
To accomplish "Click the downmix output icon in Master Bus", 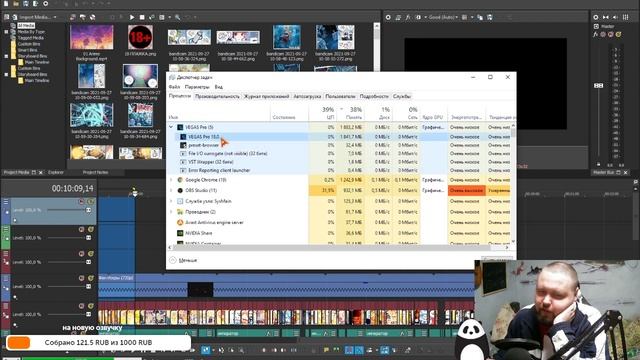I will coord(606,17).
